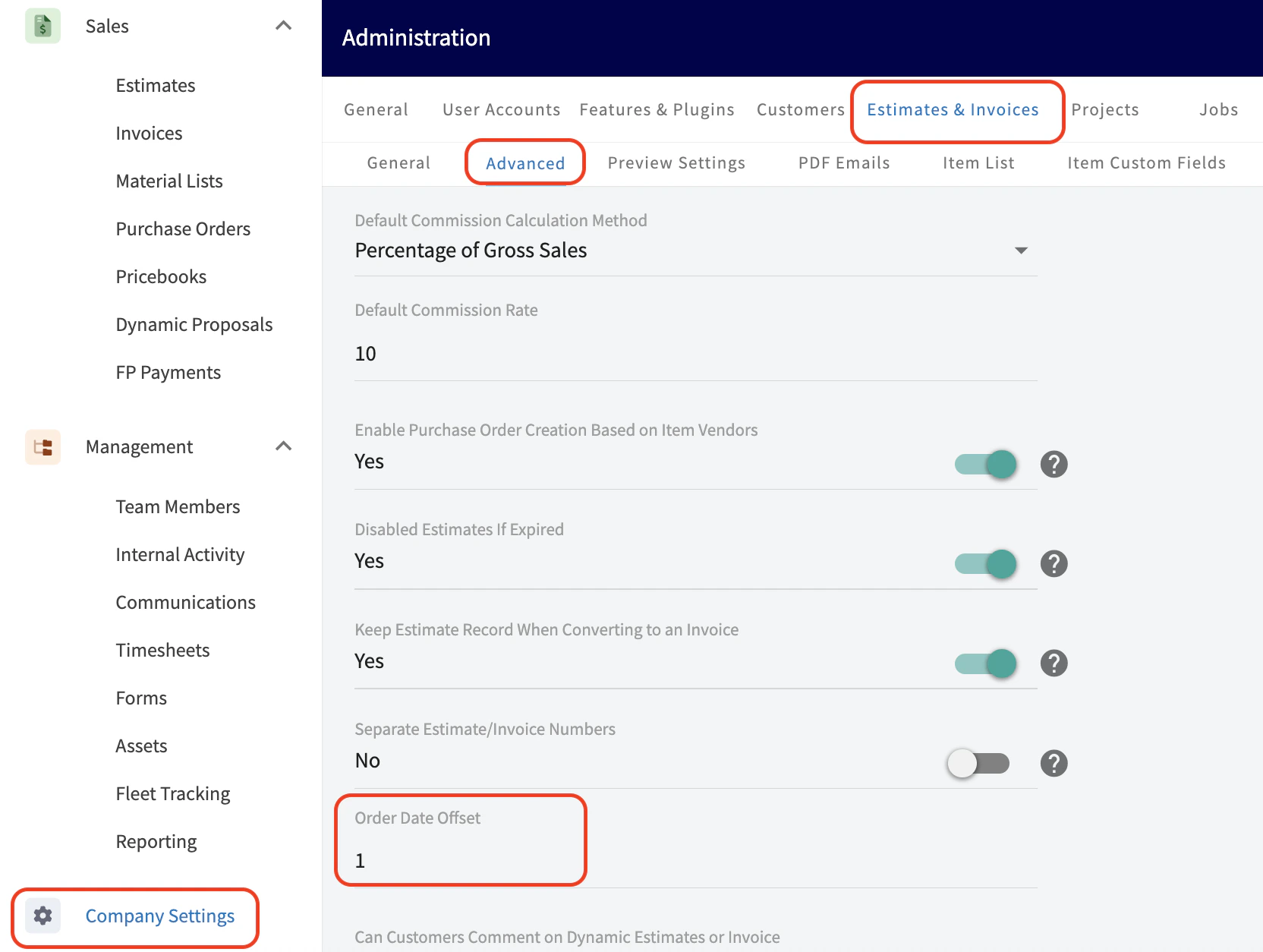Click the Management section label

[139, 447]
